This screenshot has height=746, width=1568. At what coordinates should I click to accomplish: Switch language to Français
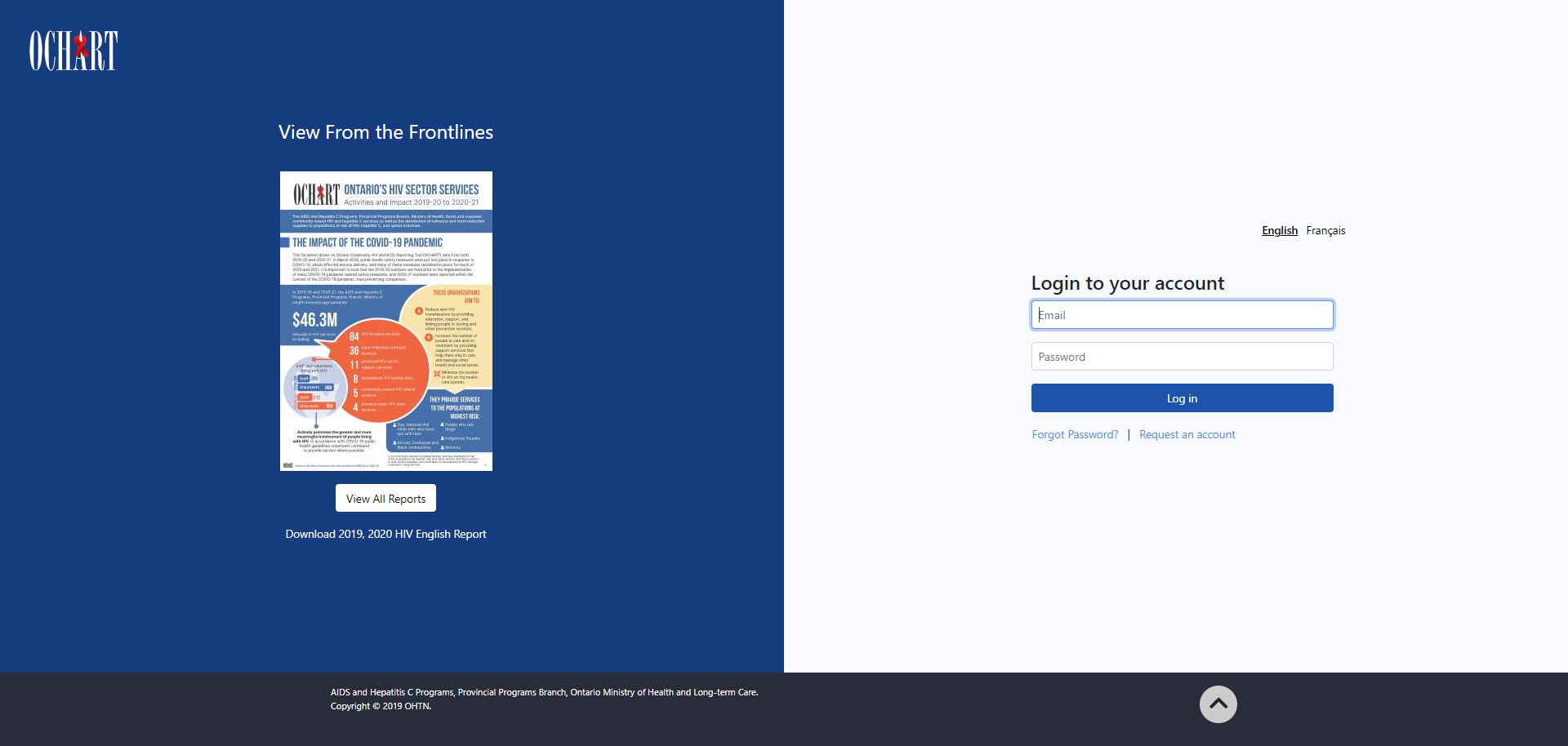(1325, 230)
